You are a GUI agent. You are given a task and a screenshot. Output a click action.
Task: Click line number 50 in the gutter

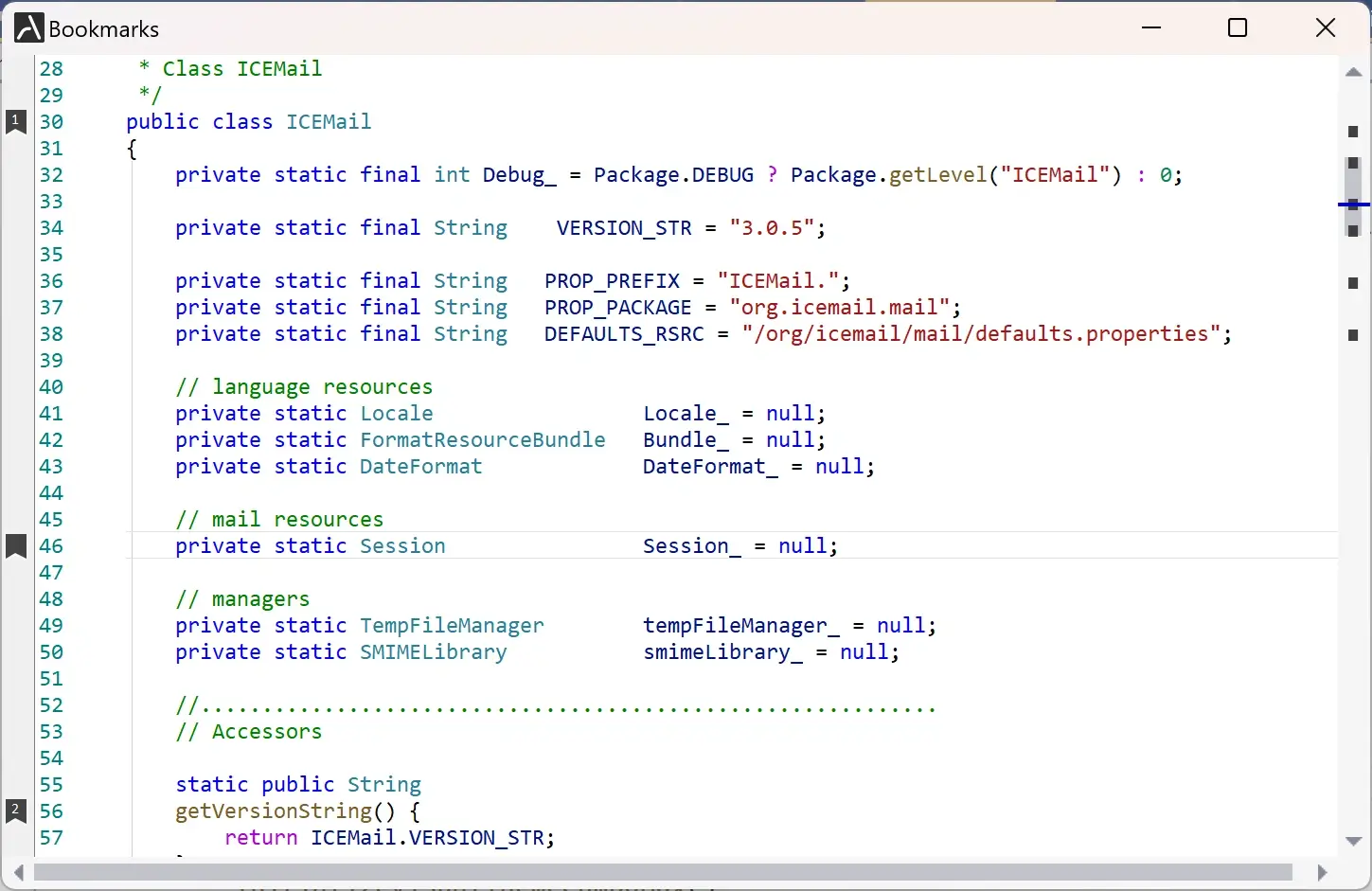tap(51, 652)
